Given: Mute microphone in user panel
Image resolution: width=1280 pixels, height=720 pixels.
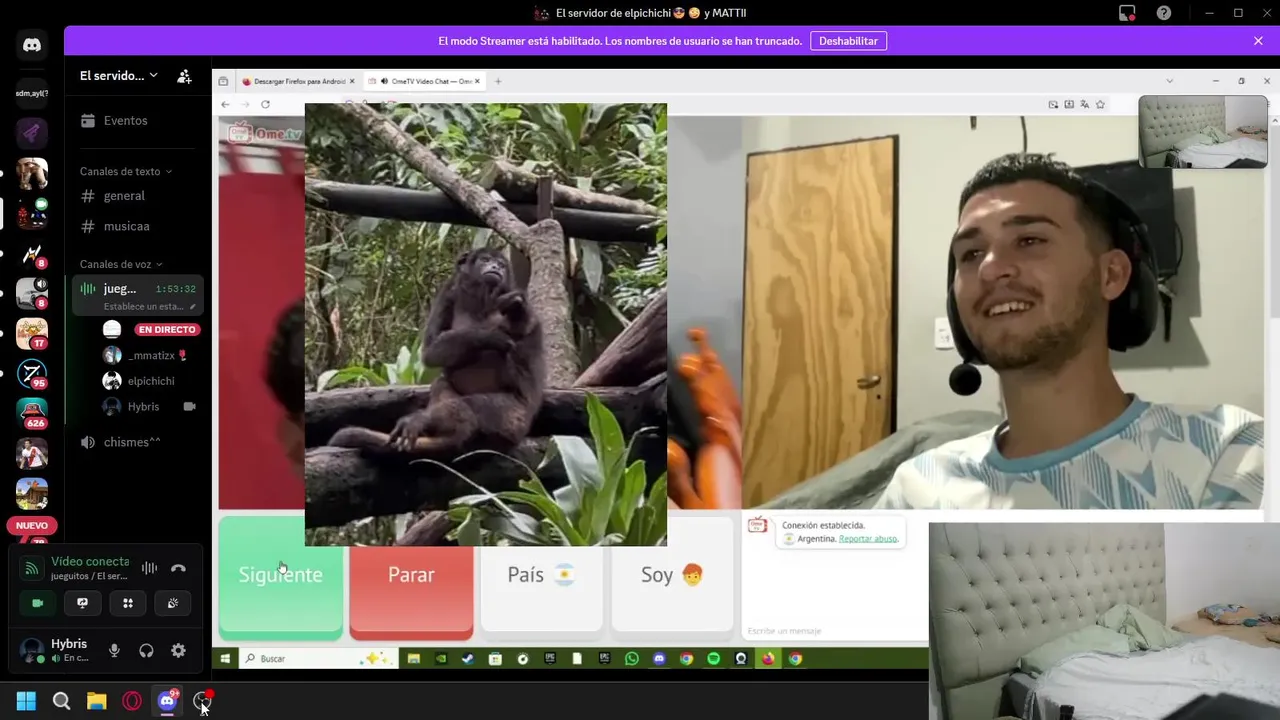Looking at the screenshot, I should coord(114,650).
